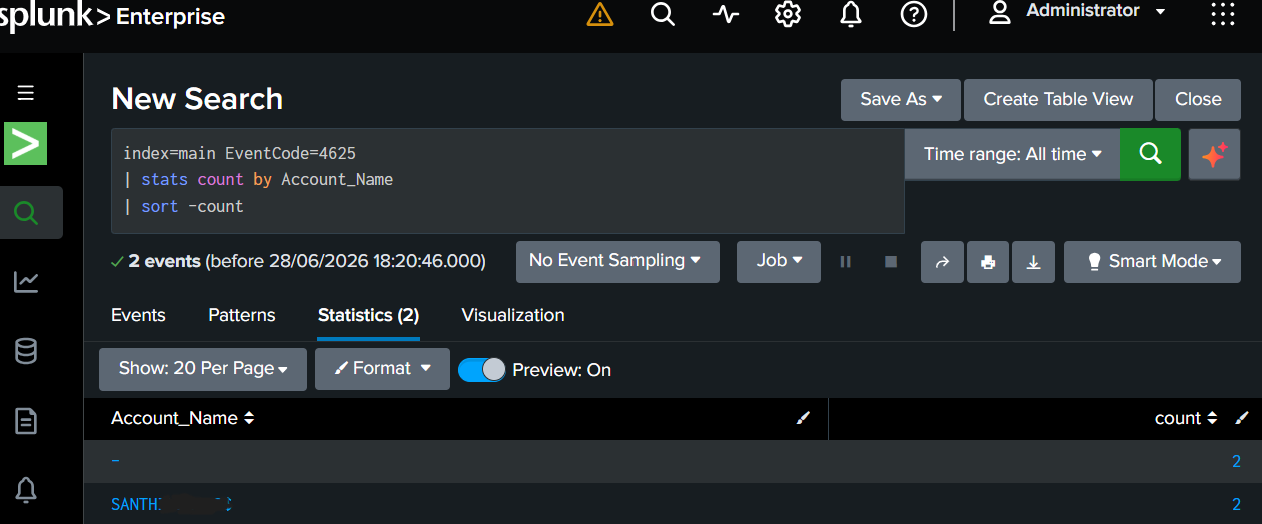Viewport: 1262px width, 524px height.
Task: Open the Time range: All time dropdown
Action: [1012, 154]
